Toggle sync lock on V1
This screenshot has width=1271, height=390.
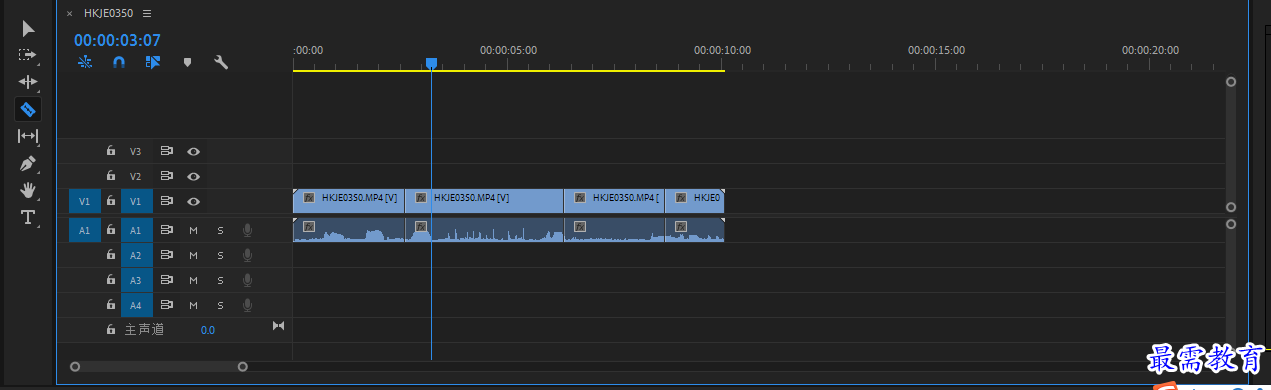pyautogui.click(x=167, y=201)
